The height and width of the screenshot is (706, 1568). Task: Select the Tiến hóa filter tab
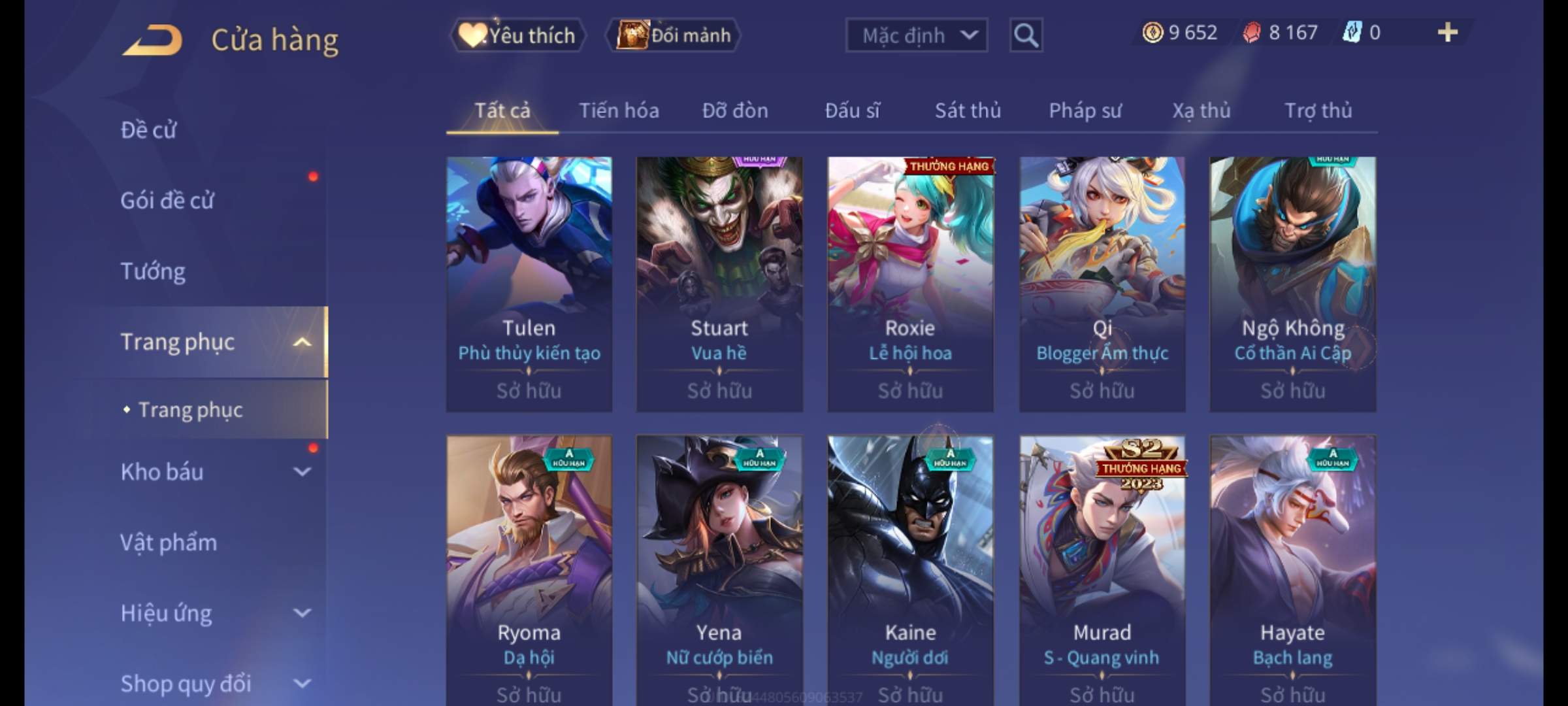click(619, 110)
